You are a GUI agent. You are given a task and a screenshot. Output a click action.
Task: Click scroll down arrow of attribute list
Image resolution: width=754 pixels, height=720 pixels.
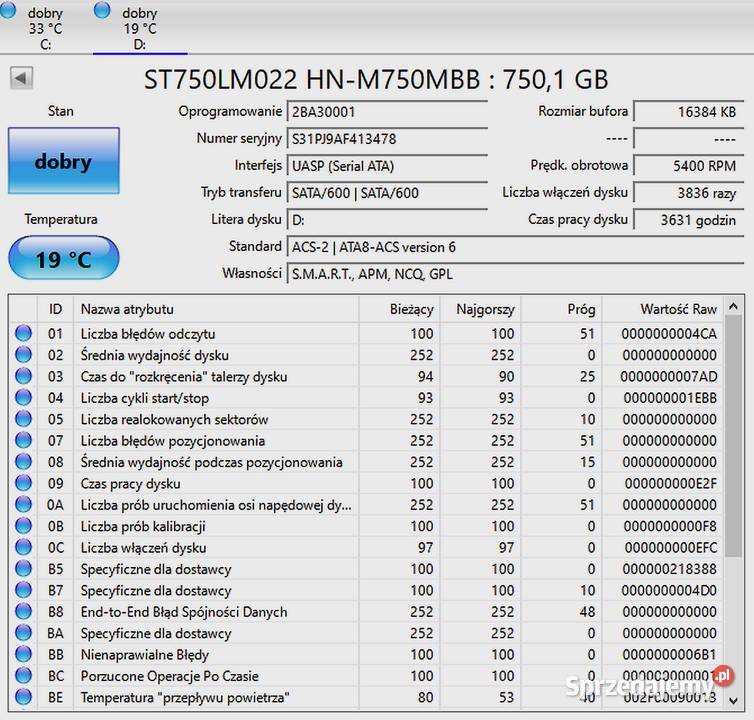tap(733, 700)
